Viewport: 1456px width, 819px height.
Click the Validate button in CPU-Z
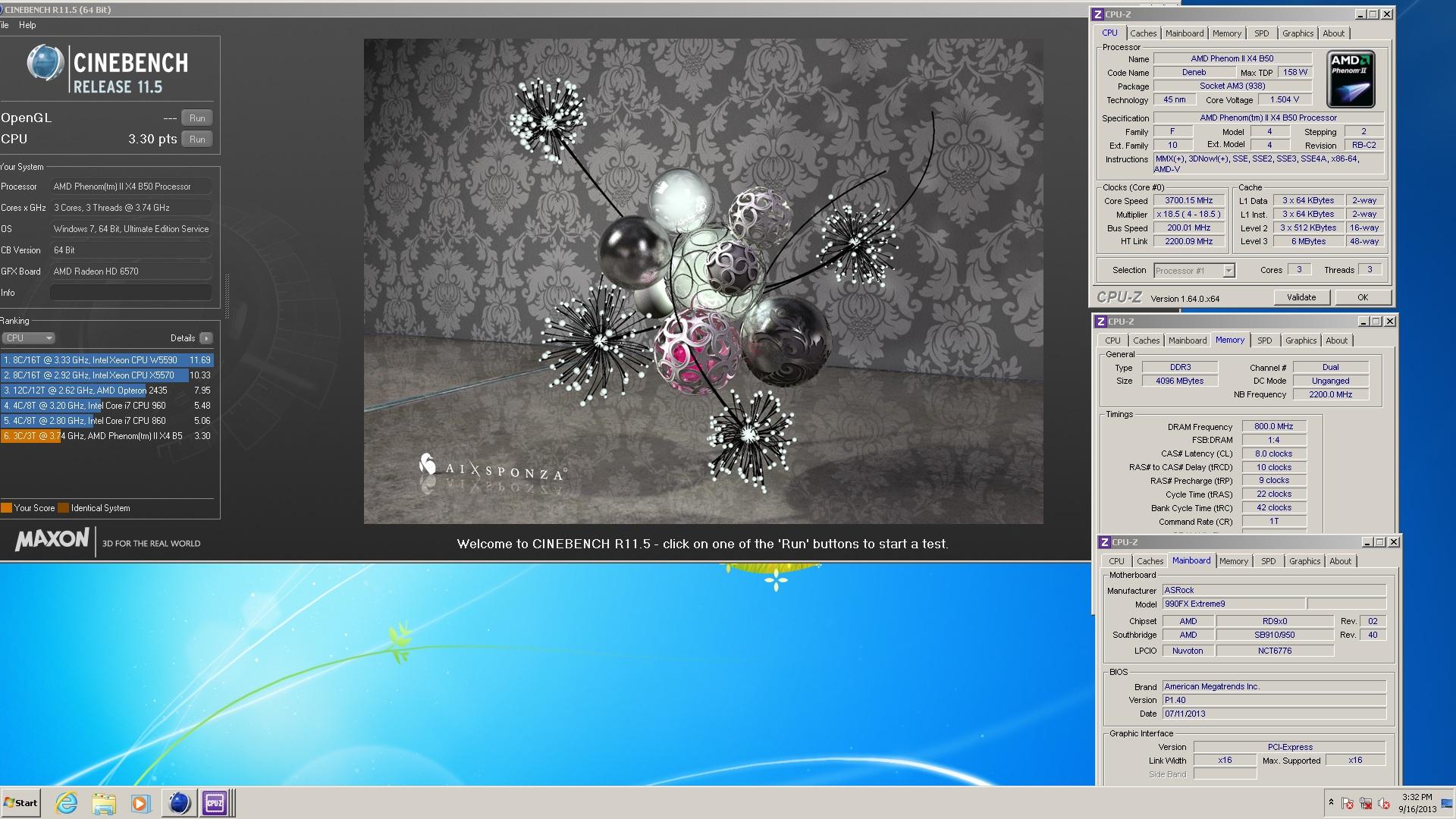click(x=1301, y=297)
